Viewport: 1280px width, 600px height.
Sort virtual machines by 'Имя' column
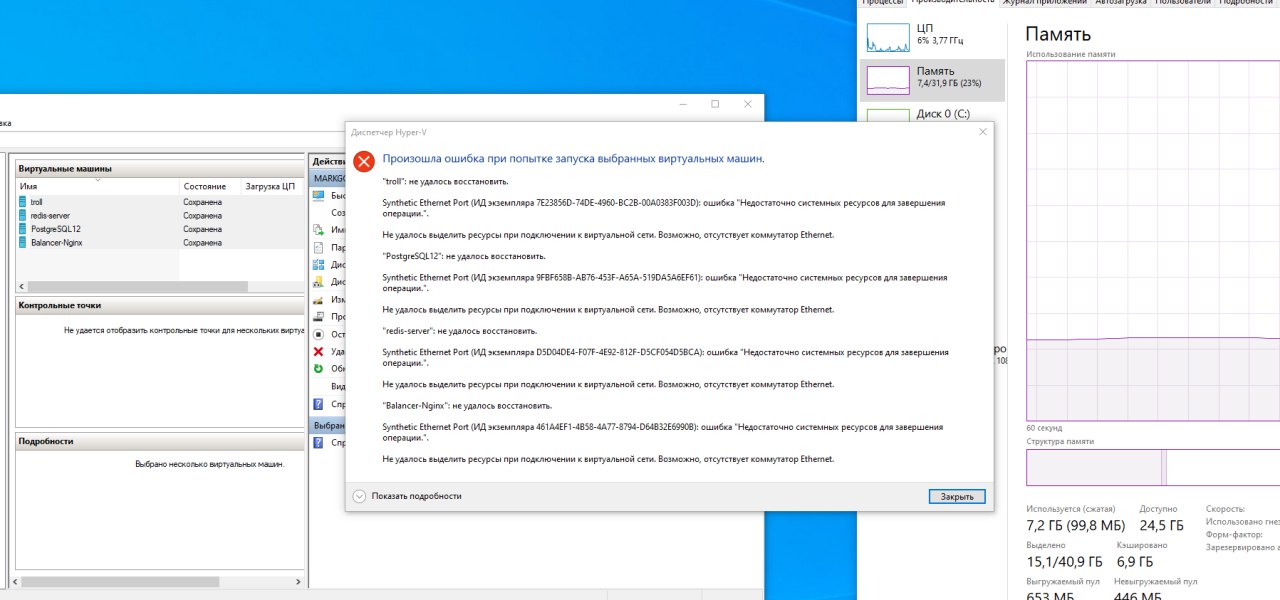tap(98, 186)
